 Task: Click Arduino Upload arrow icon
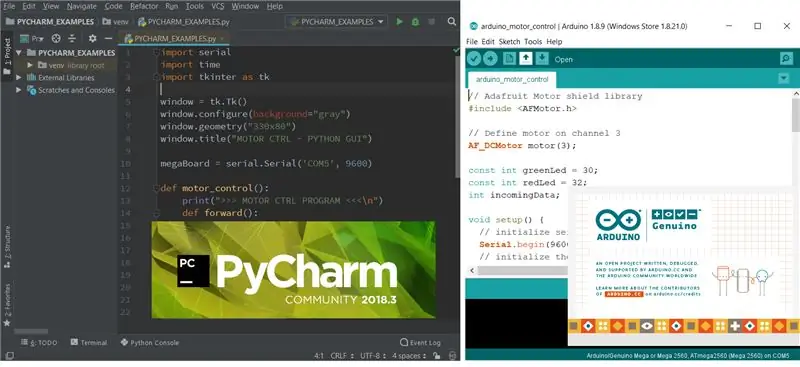click(x=490, y=59)
